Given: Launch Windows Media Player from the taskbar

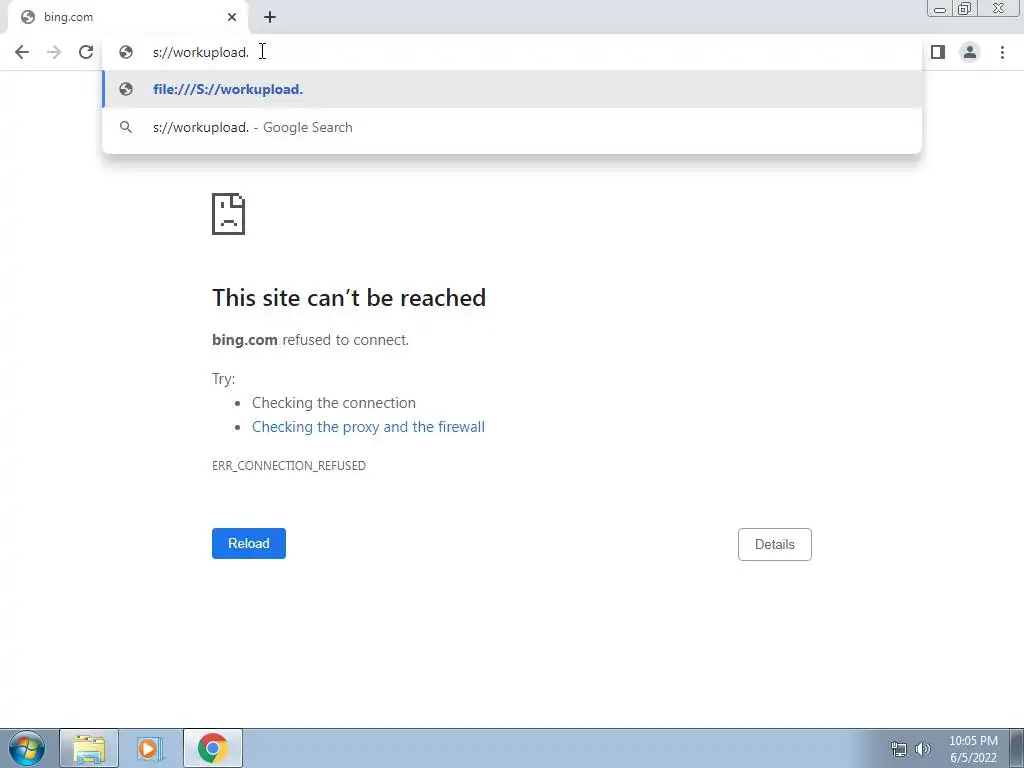Looking at the screenshot, I should [x=150, y=748].
